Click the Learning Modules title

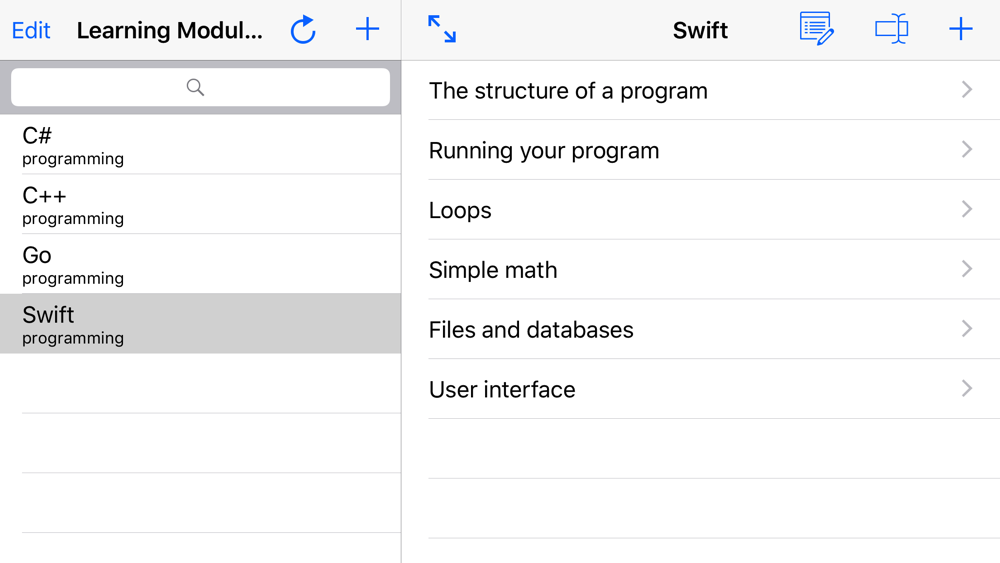point(170,30)
